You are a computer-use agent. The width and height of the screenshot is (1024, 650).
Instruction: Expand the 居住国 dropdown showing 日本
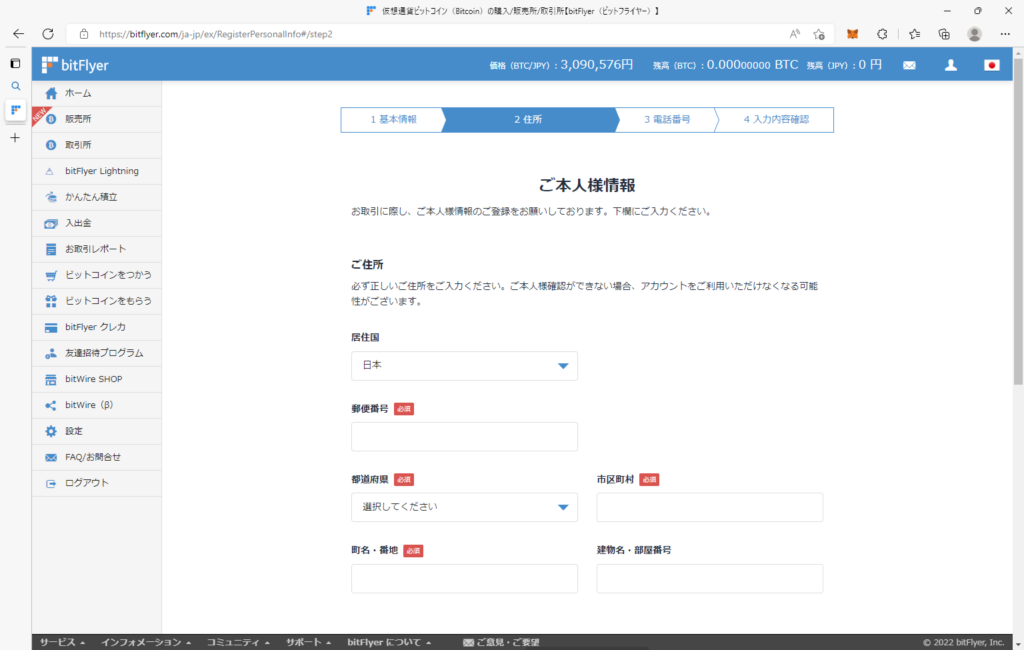[x=464, y=366]
